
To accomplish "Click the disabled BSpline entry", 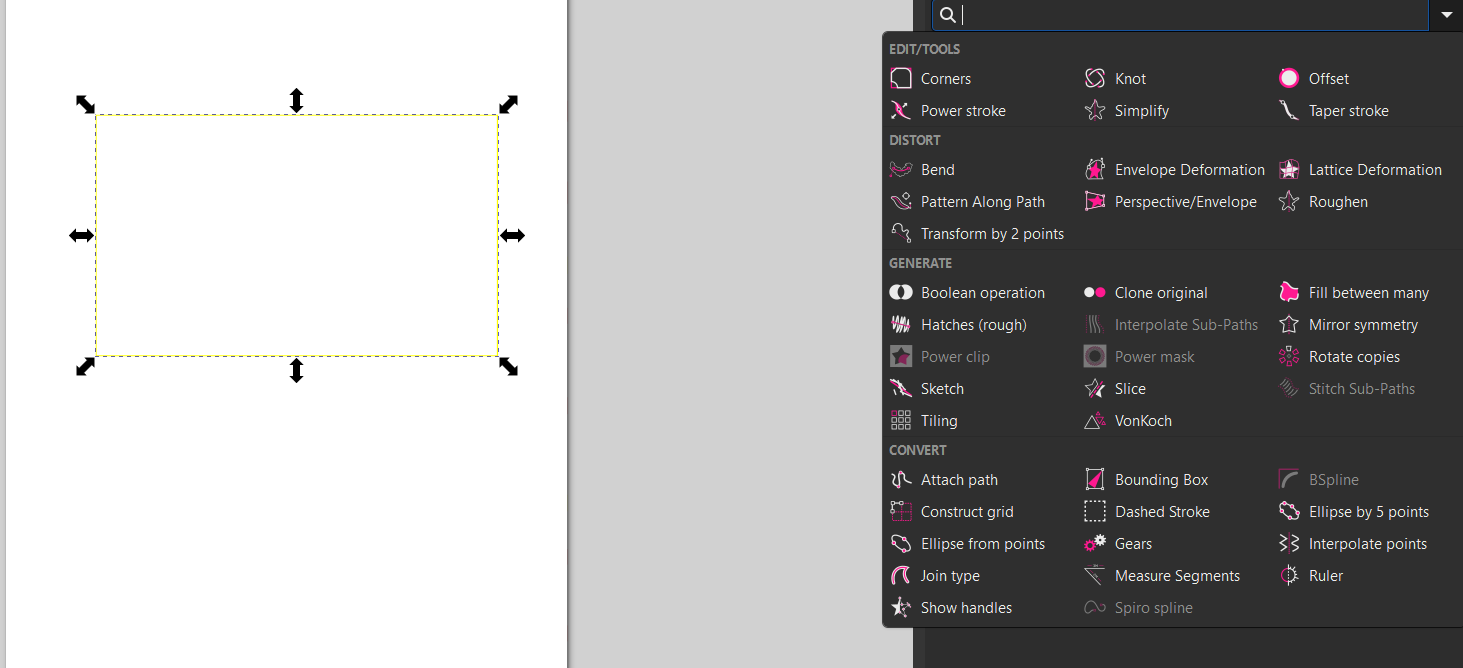I will (1319, 480).
